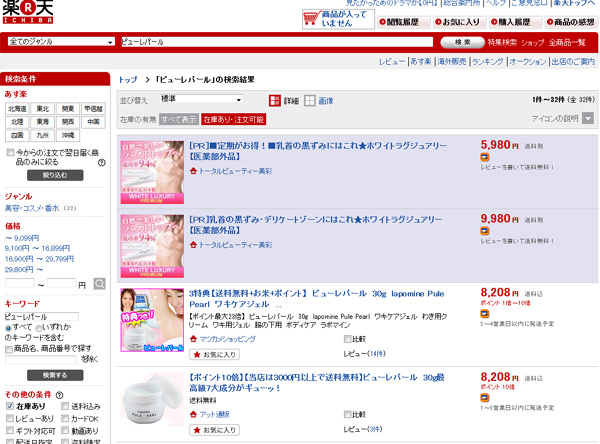
Task: Add アット通販 item to お気に入り
Action: click(215, 430)
